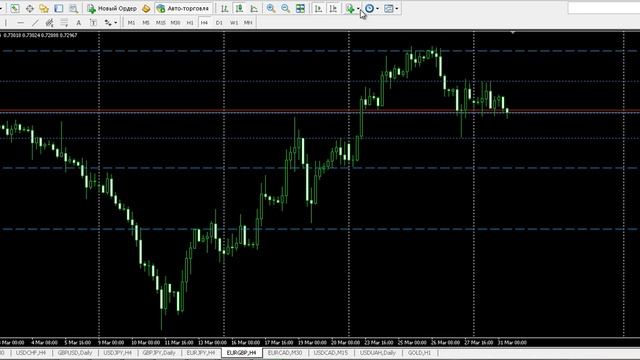This screenshot has width=640, height=360.
Task: Open the USDUAH,Daily chart tab
Action: tap(378, 353)
